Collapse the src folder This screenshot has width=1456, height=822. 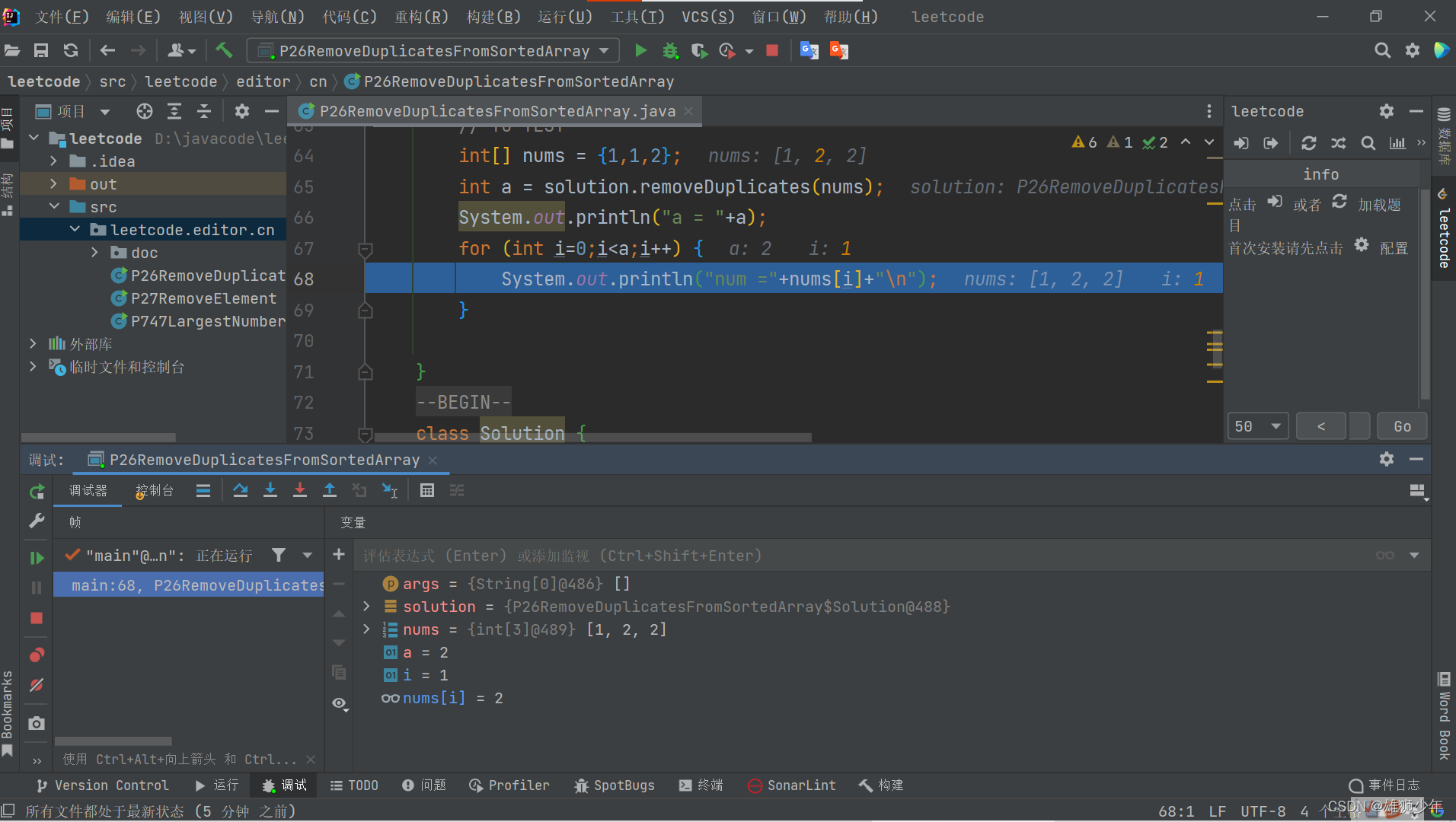pyautogui.click(x=53, y=207)
